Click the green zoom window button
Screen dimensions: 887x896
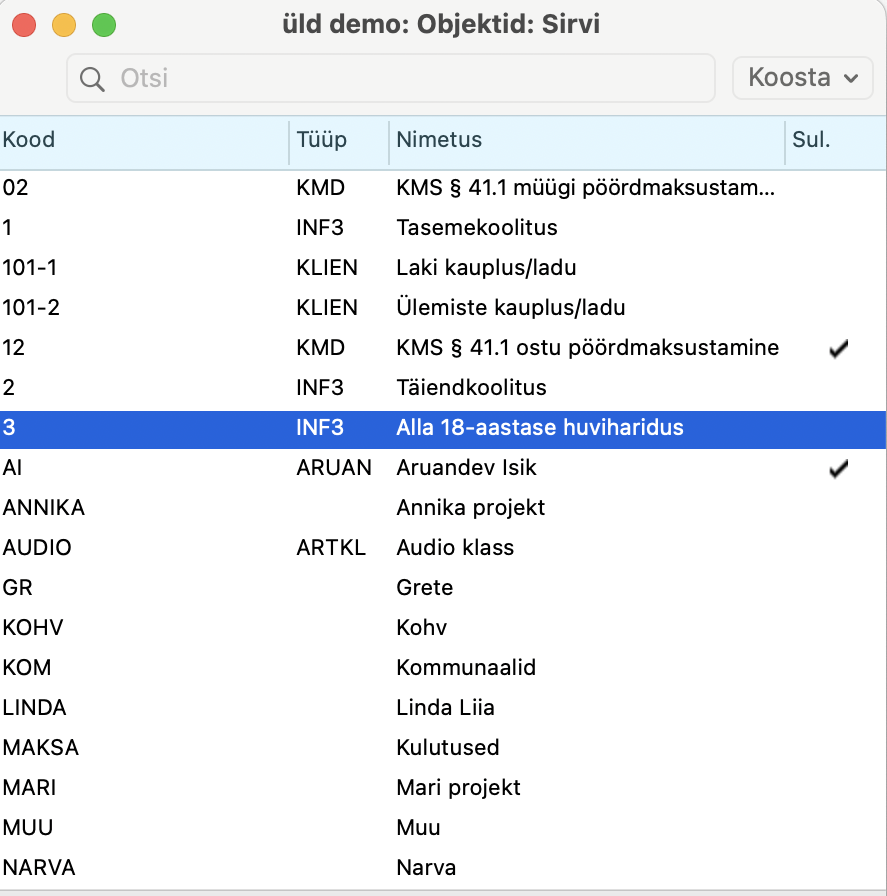pos(104,26)
